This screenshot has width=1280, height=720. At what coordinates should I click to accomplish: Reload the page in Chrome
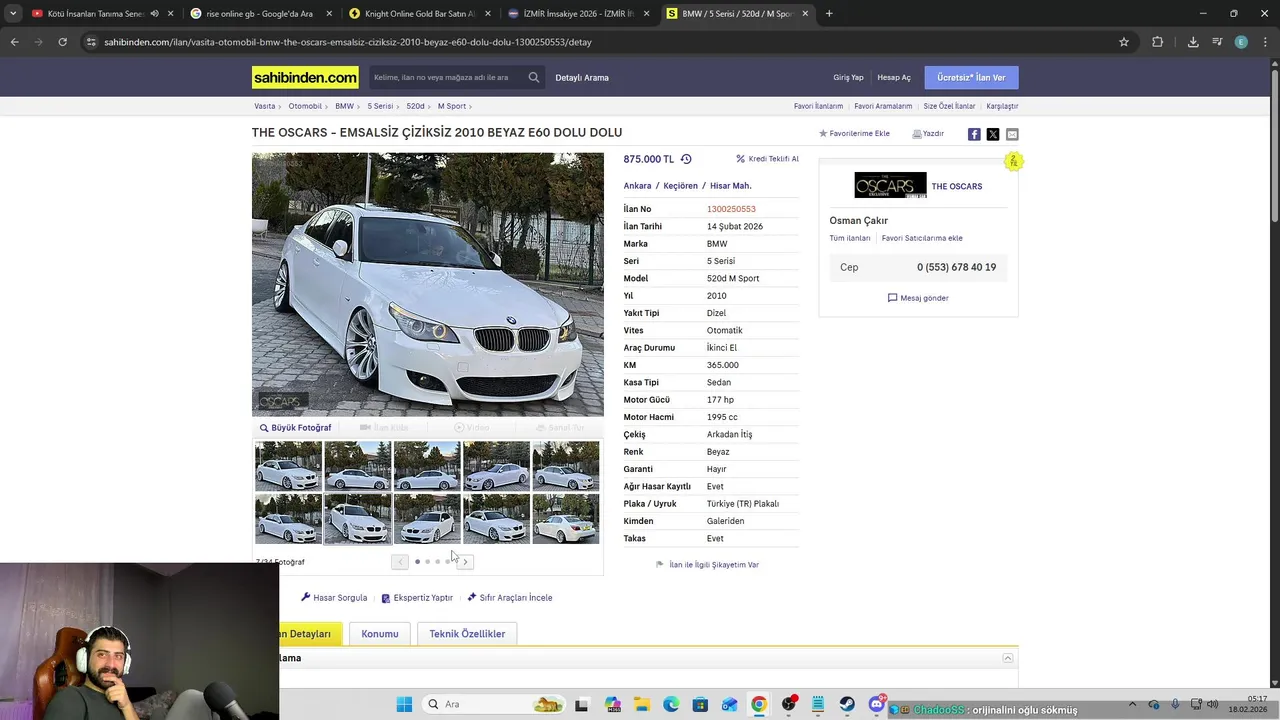(62, 42)
